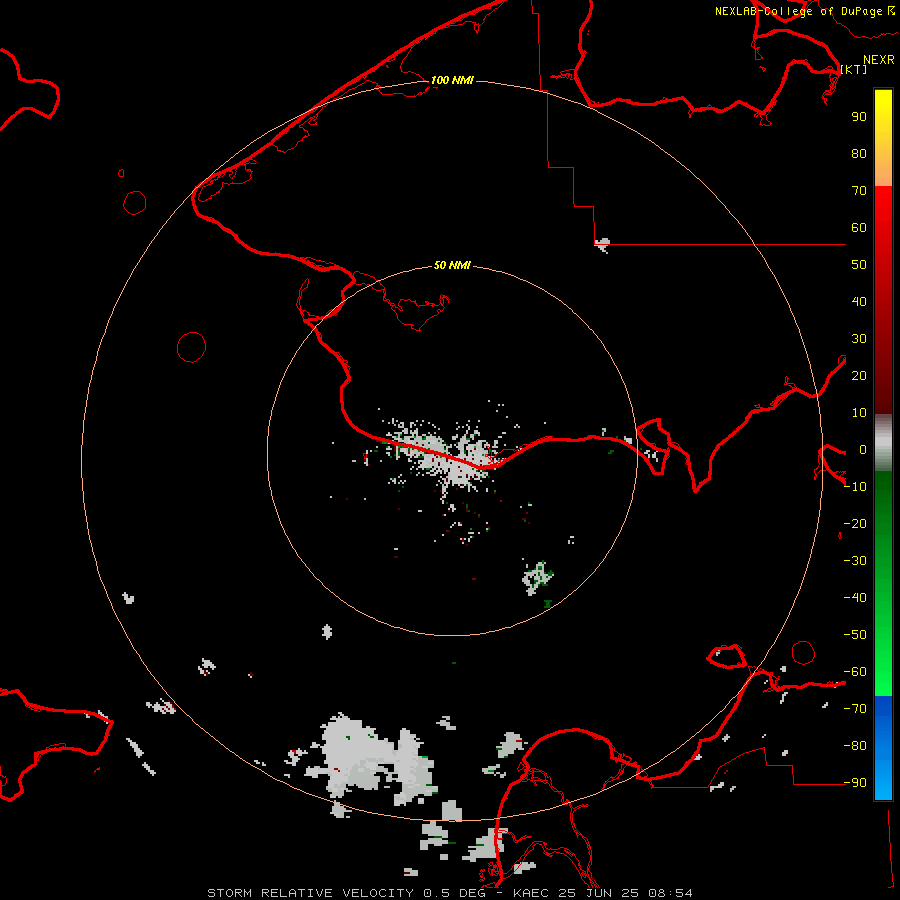Pick the gray zero-velocity segment of the scale

click(x=883, y=443)
